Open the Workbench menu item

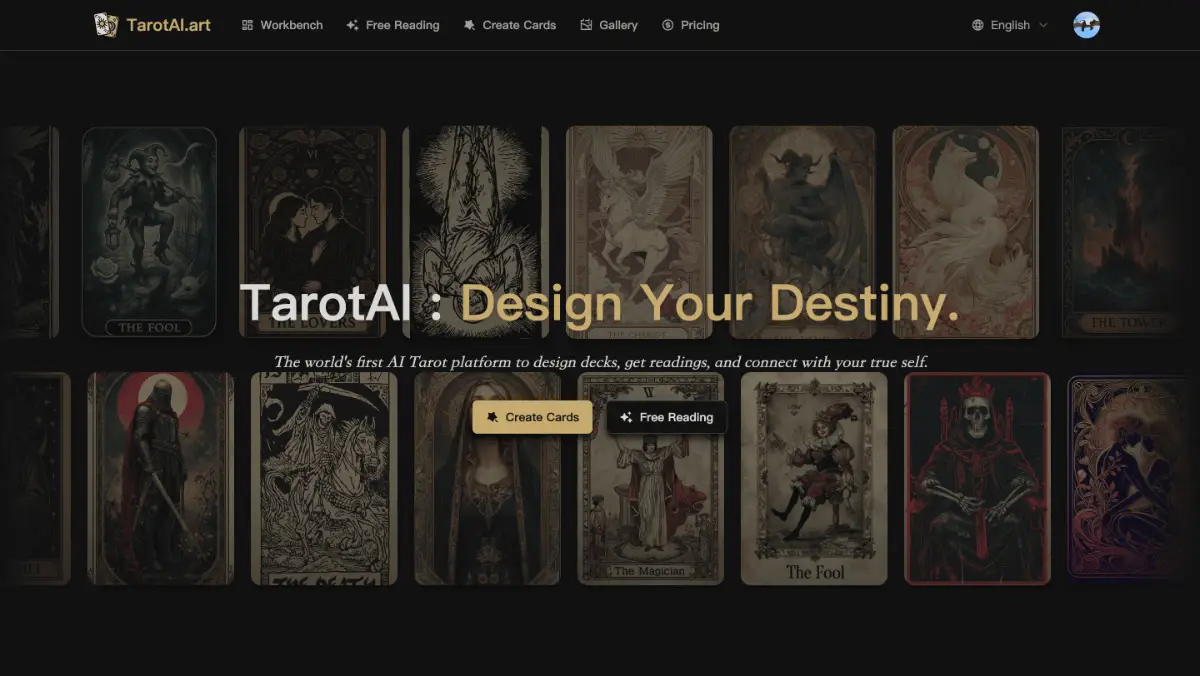click(x=291, y=25)
